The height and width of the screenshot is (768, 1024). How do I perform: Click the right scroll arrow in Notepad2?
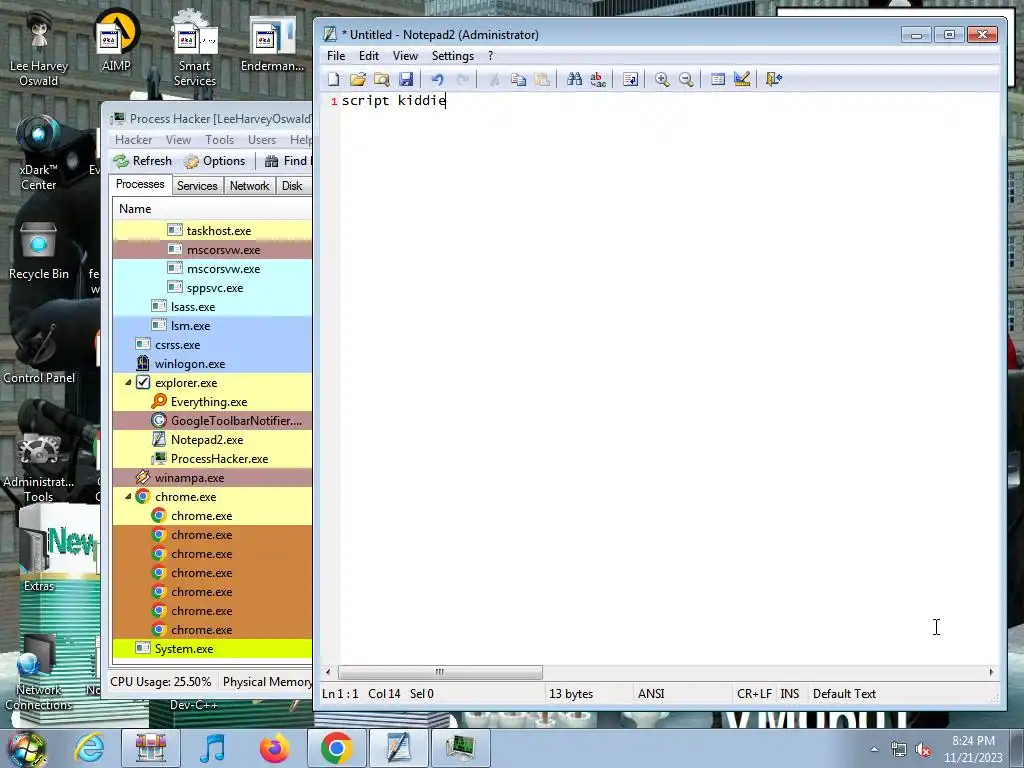tap(991, 672)
